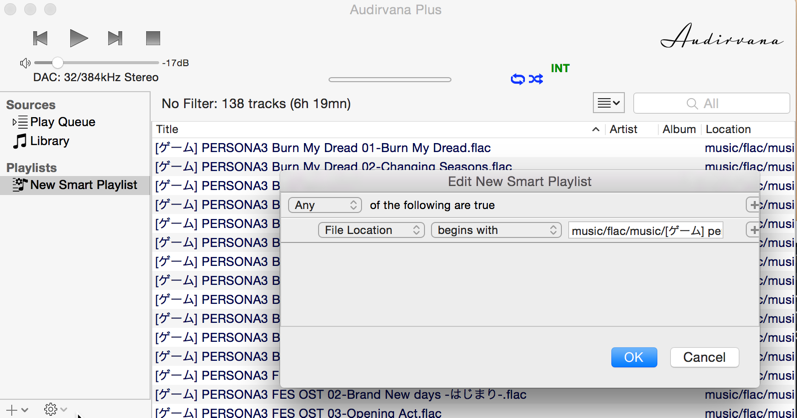797x418 pixels.
Task: Sort by the Title column header
Action: click(167, 129)
